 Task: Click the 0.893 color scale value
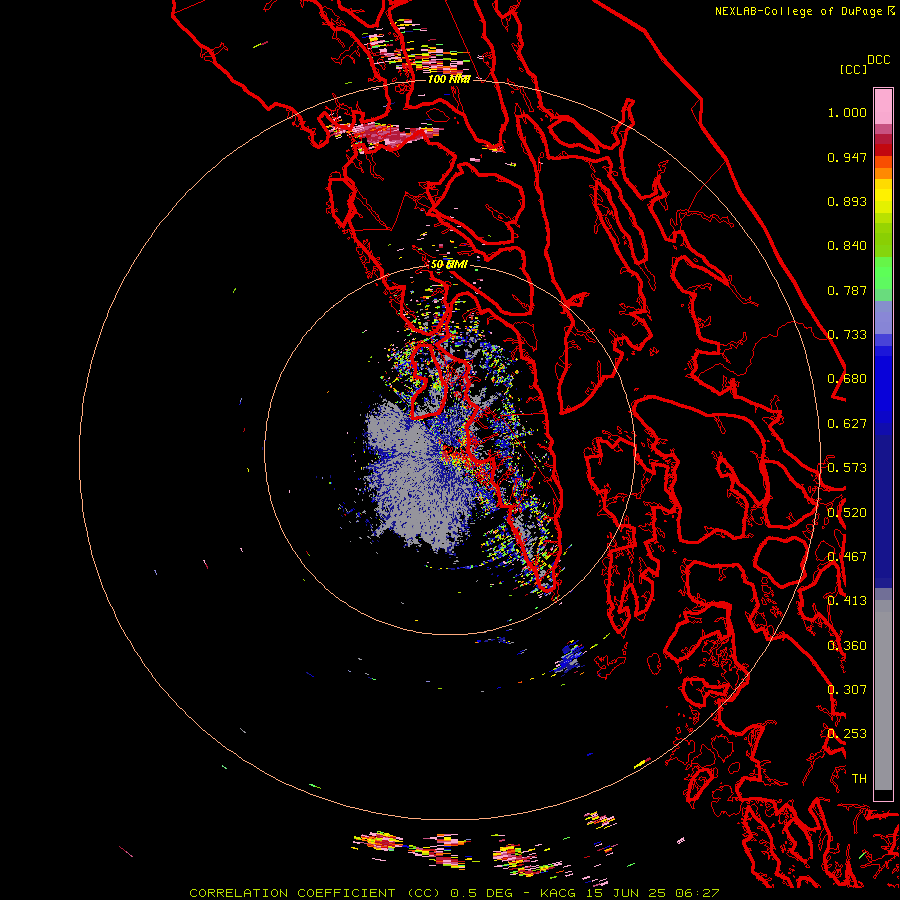847,201
